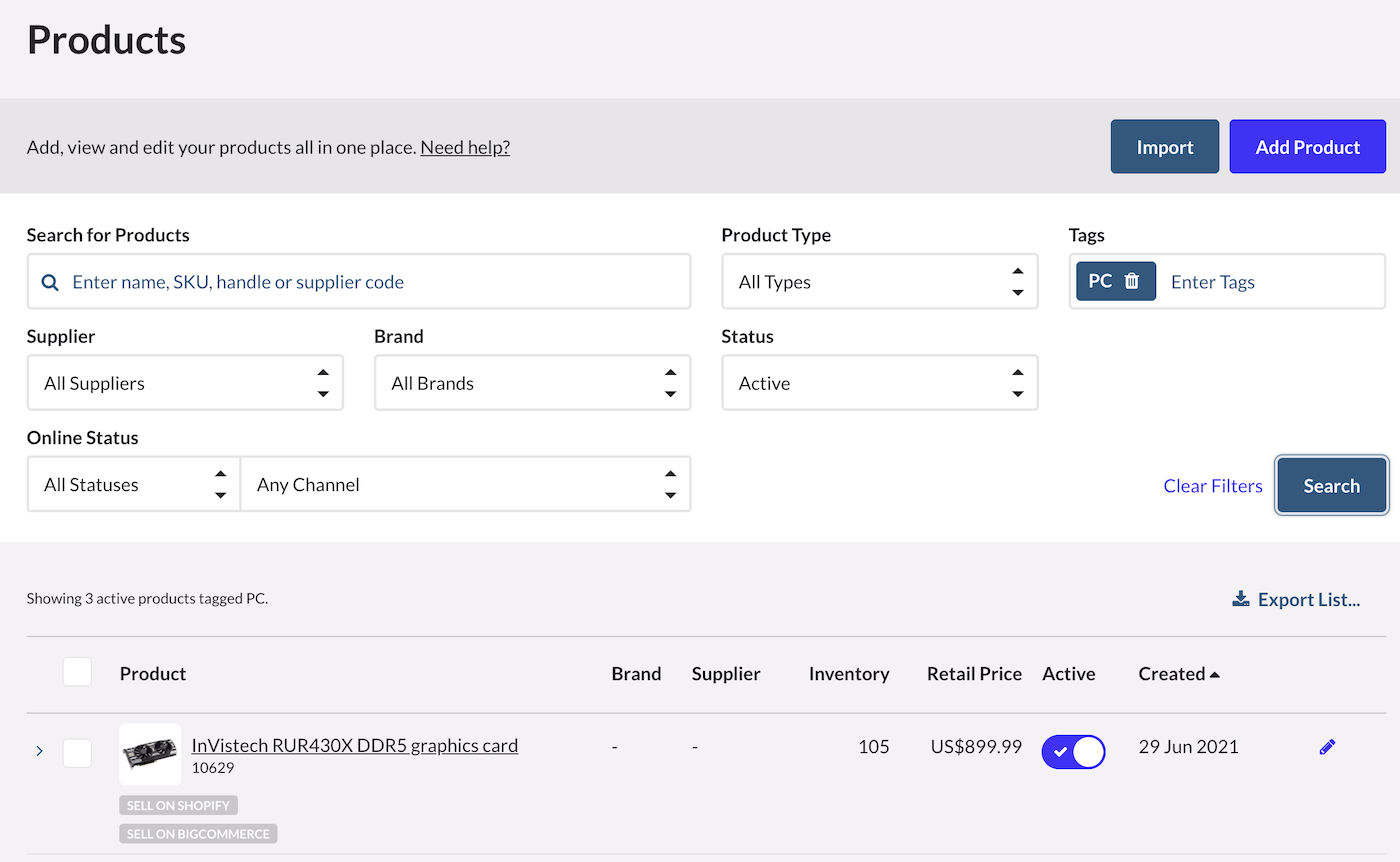Toggle off Active switch for the graphics card
The height and width of the screenshot is (862, 1400).
click(1073, 752)
